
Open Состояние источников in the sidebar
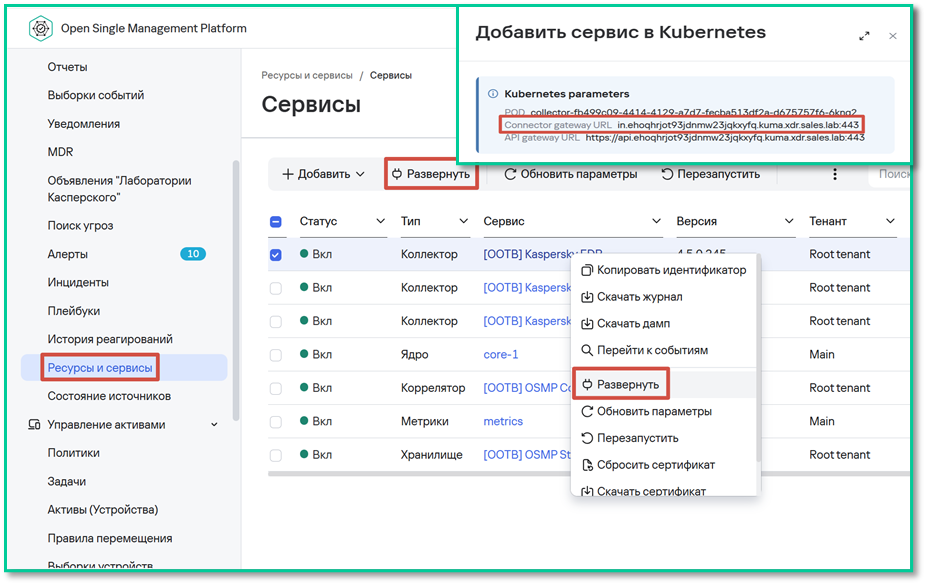[x=109, y=396]
